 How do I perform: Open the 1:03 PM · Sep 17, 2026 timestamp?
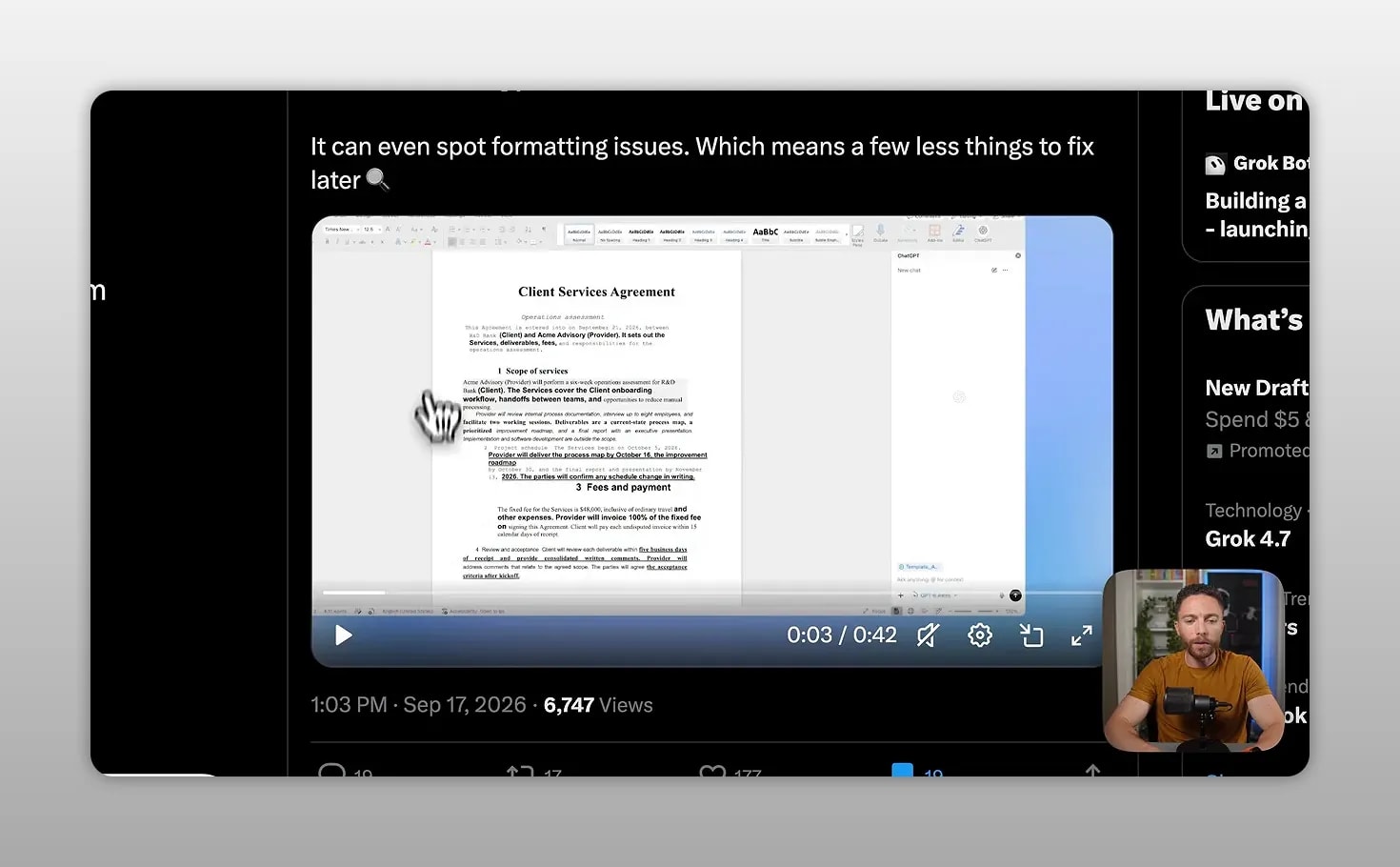click(418, 705)
